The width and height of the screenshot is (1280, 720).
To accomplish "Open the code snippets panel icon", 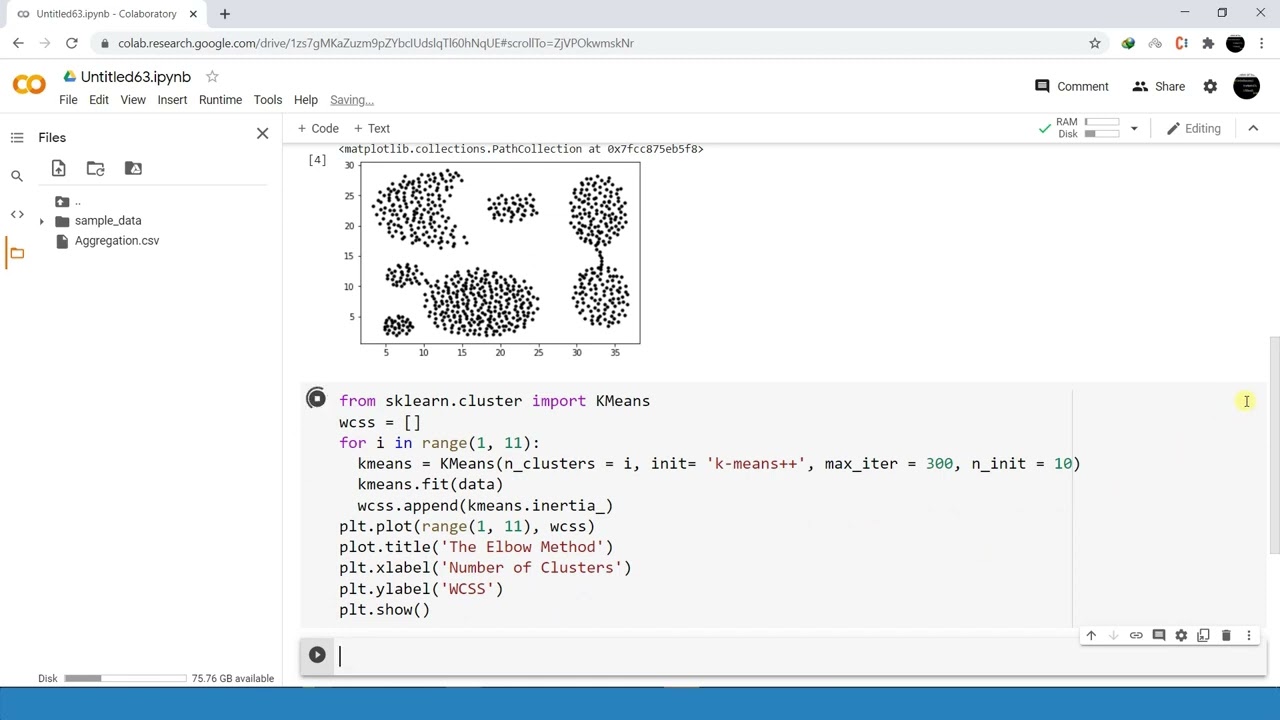I will click(17, 214).
